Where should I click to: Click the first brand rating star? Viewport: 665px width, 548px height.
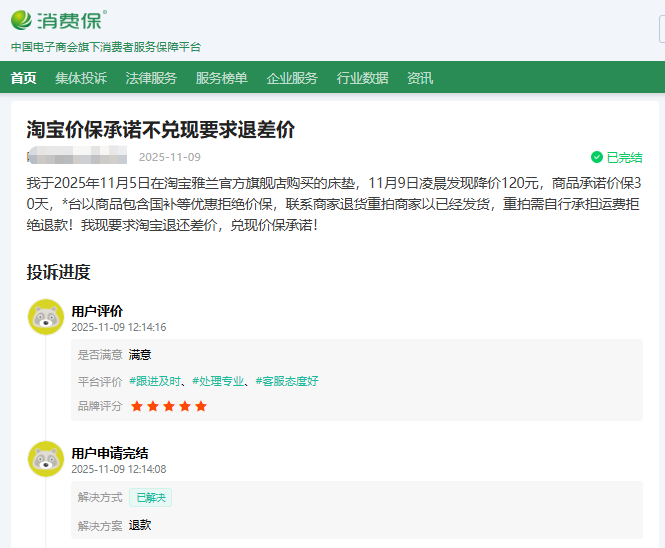click(137, 406)
